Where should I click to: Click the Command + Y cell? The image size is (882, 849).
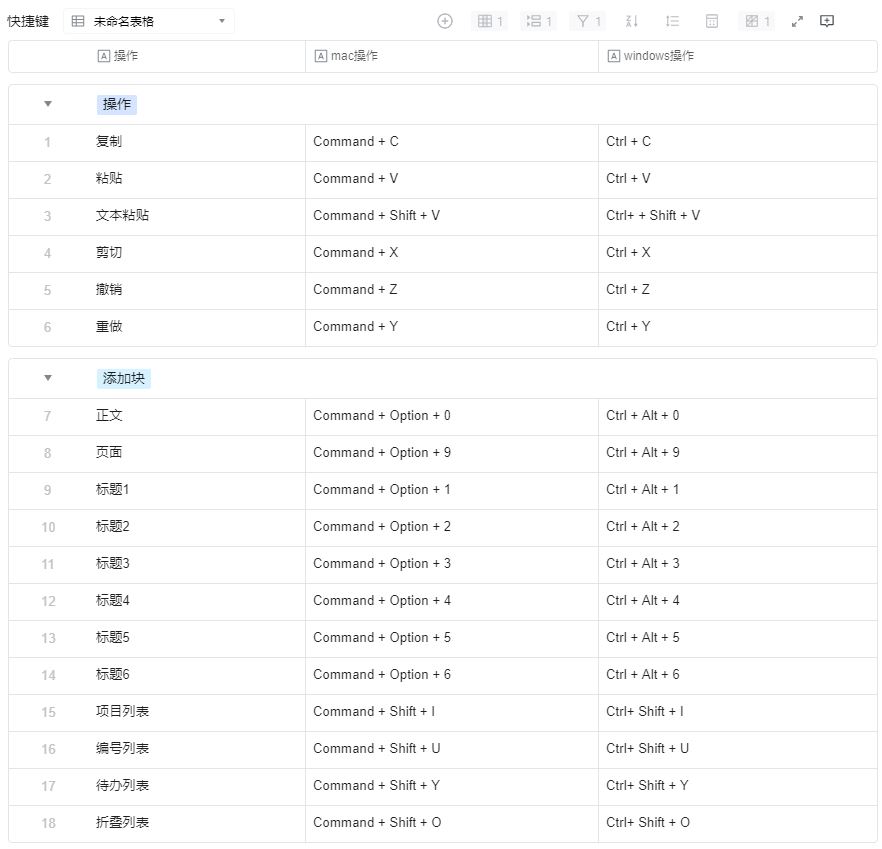[452, 327]
